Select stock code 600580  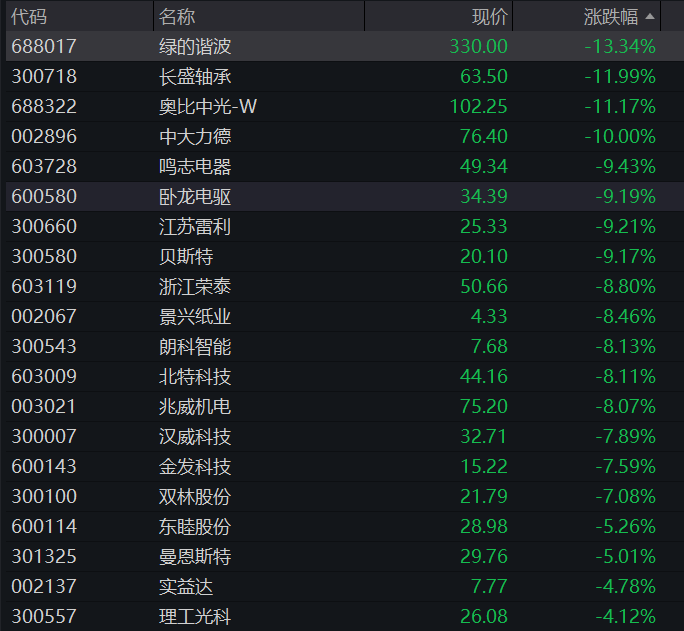[44, 197]
